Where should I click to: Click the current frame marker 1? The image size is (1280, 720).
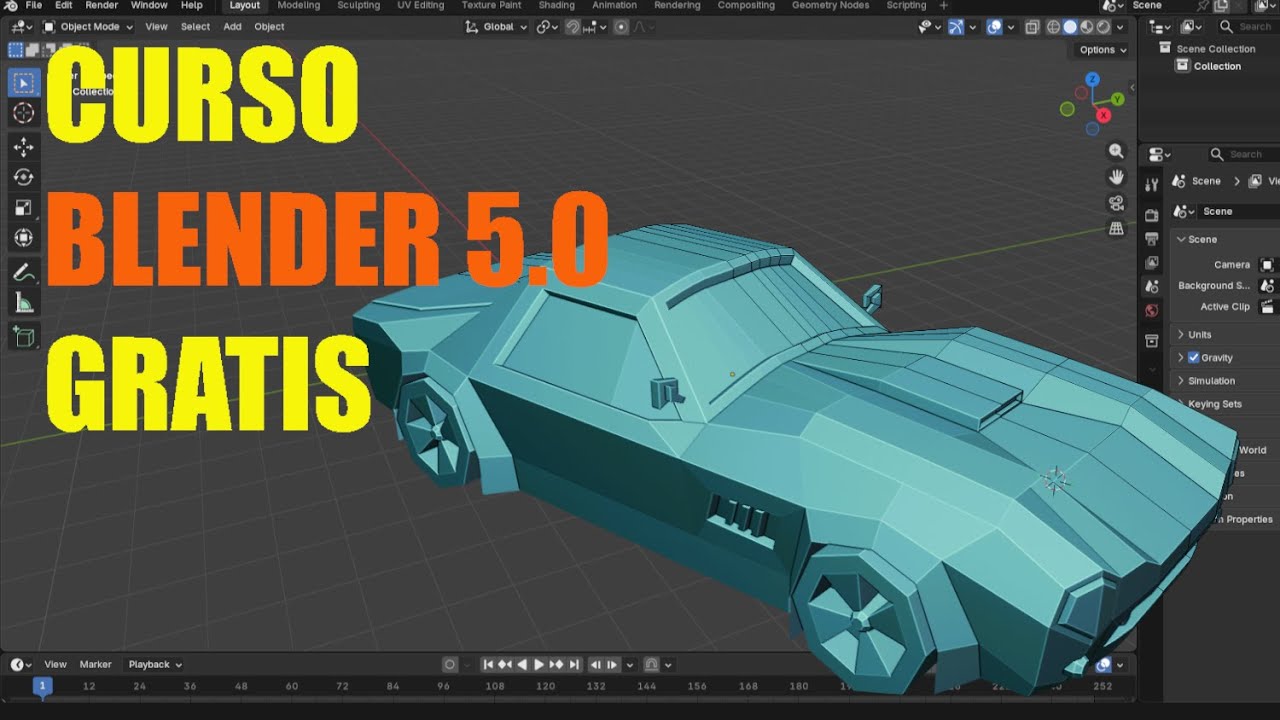click(x=42, y=686)
